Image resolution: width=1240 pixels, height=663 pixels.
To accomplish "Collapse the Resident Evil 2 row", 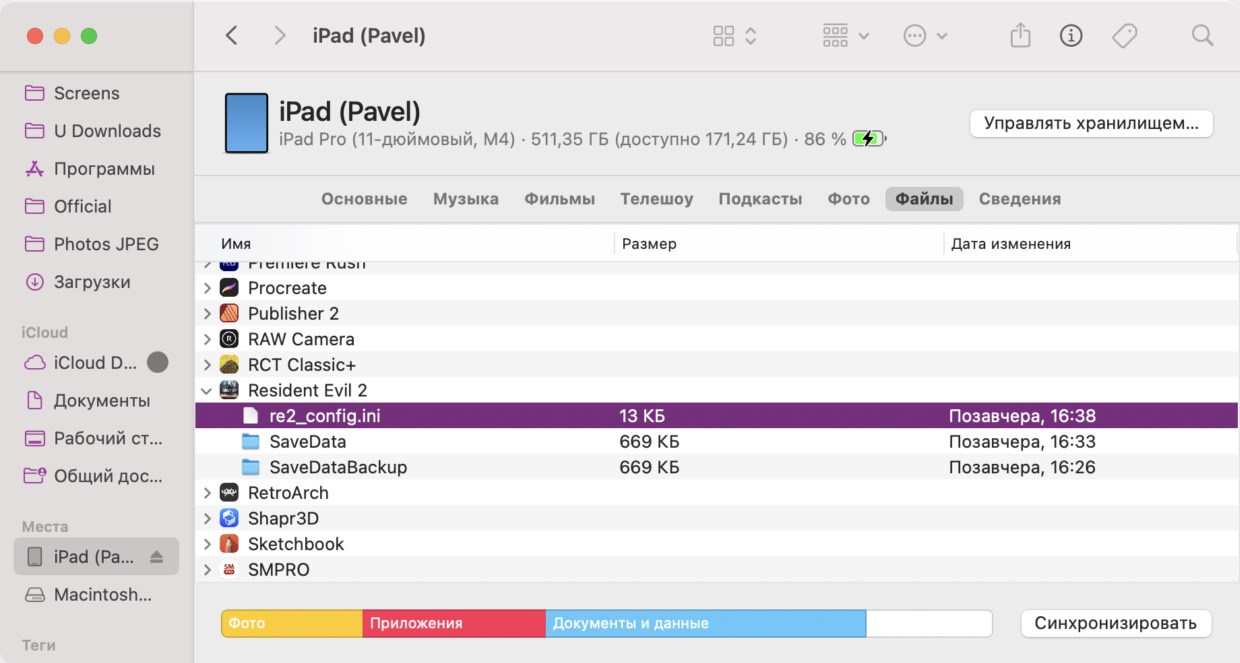I will (207, 390).
